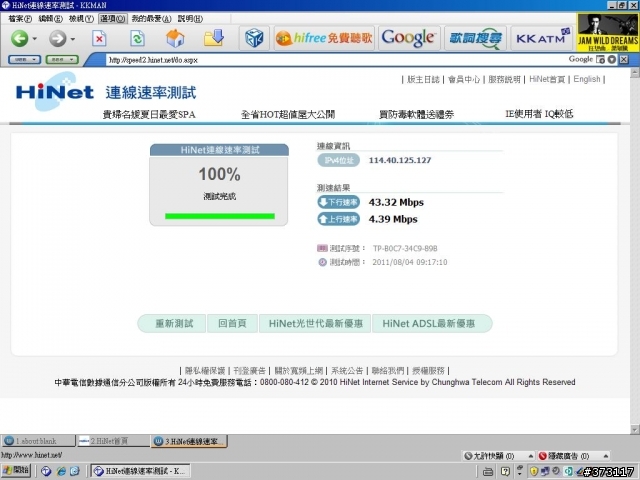This screenshot has width=640, height=480.
Task: Open the Google toolbar shortcut
Action: (x=409, y=38)
